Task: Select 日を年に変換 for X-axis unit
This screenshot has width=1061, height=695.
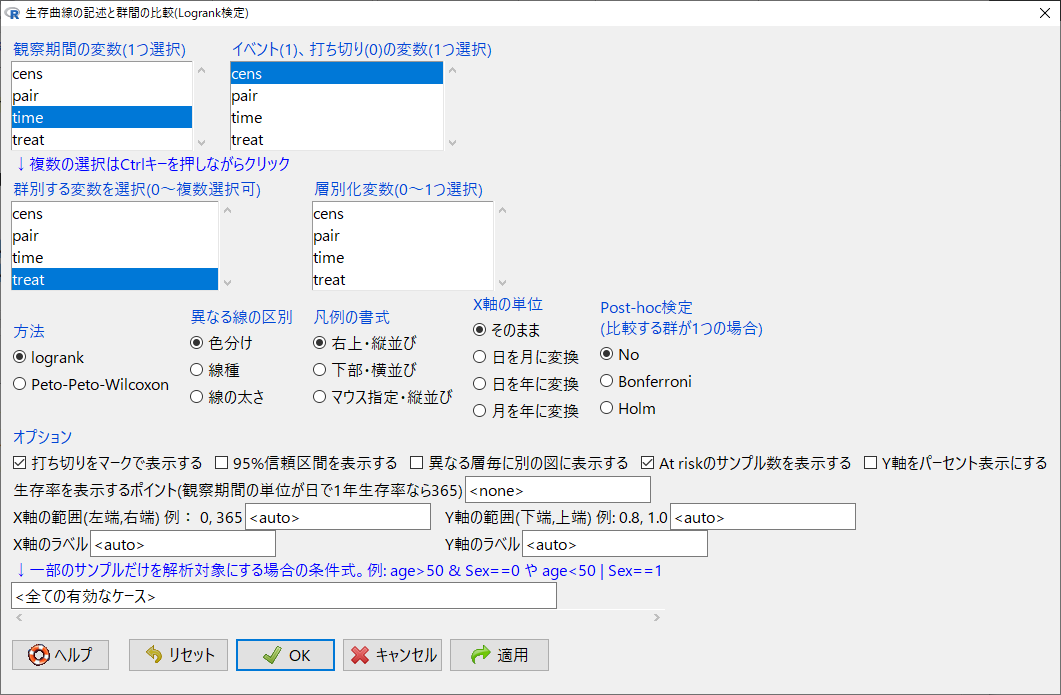Action: [481, 383]
